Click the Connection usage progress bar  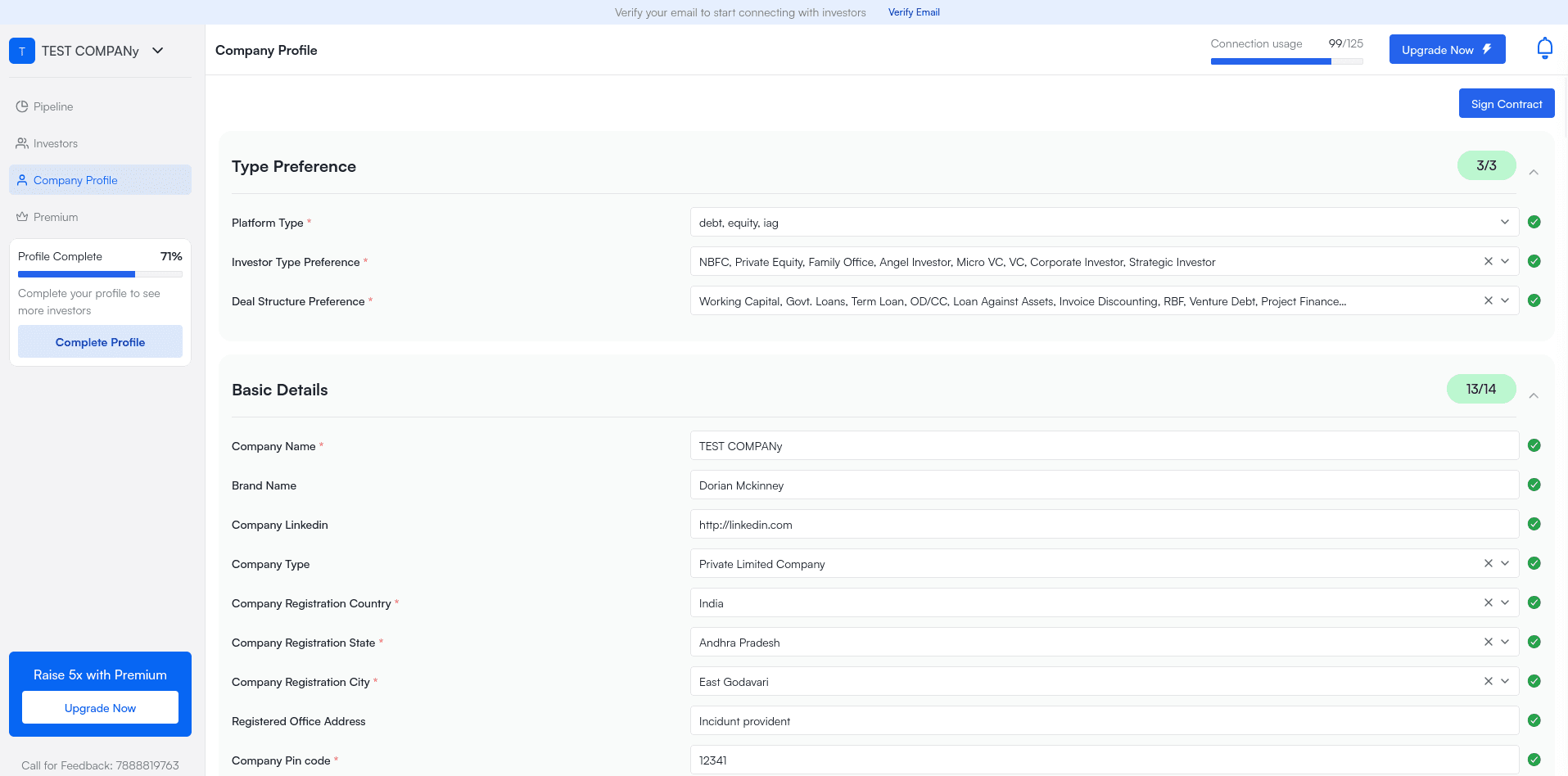[1286, 61]
